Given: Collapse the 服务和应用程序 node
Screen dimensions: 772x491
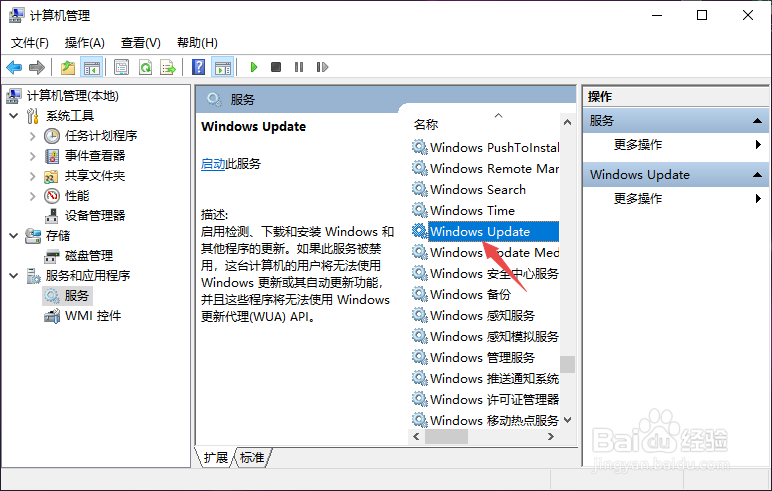Looking at the screenshot, I should click(14, 275).
